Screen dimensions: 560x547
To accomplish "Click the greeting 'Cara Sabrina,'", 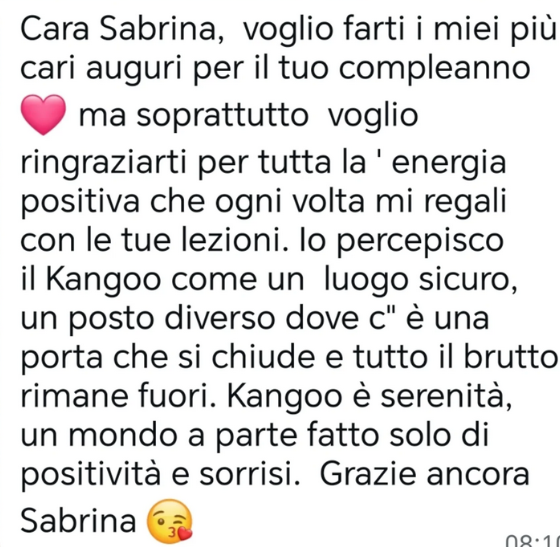I will (122, 30).
